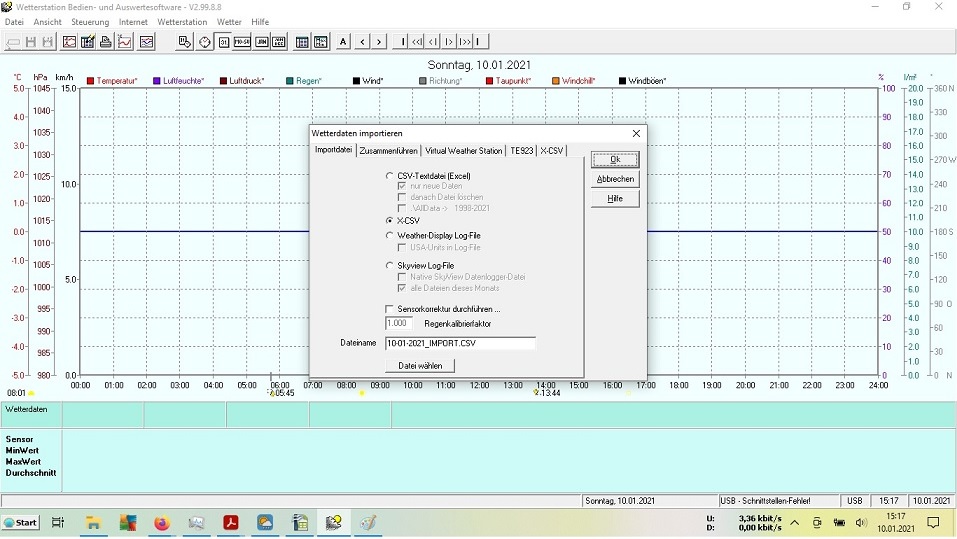
Task: Click the print icon in the toolbar
Action: click(105, 42)
